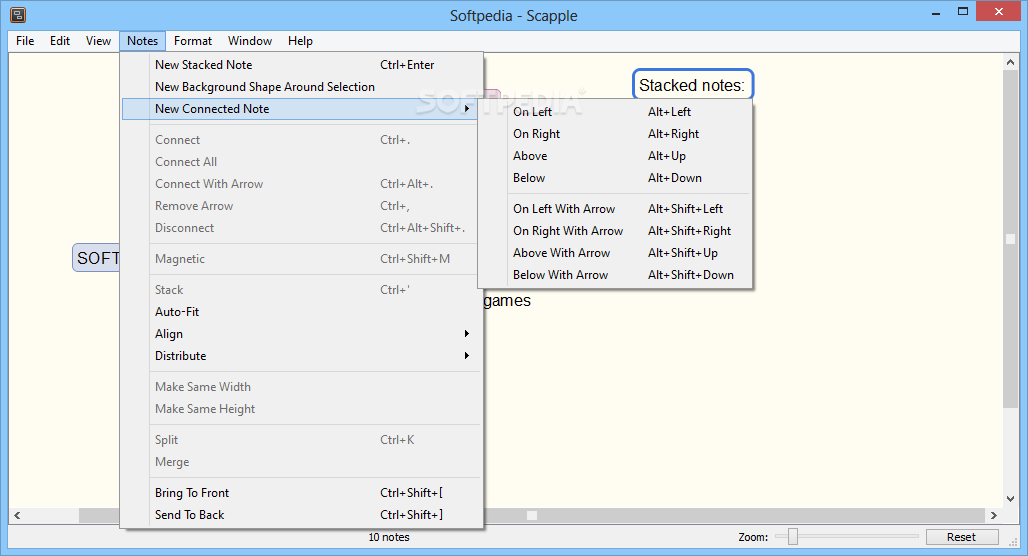1028x556 pixels.
Task: Create connected note Below
Action: [615, 178]
